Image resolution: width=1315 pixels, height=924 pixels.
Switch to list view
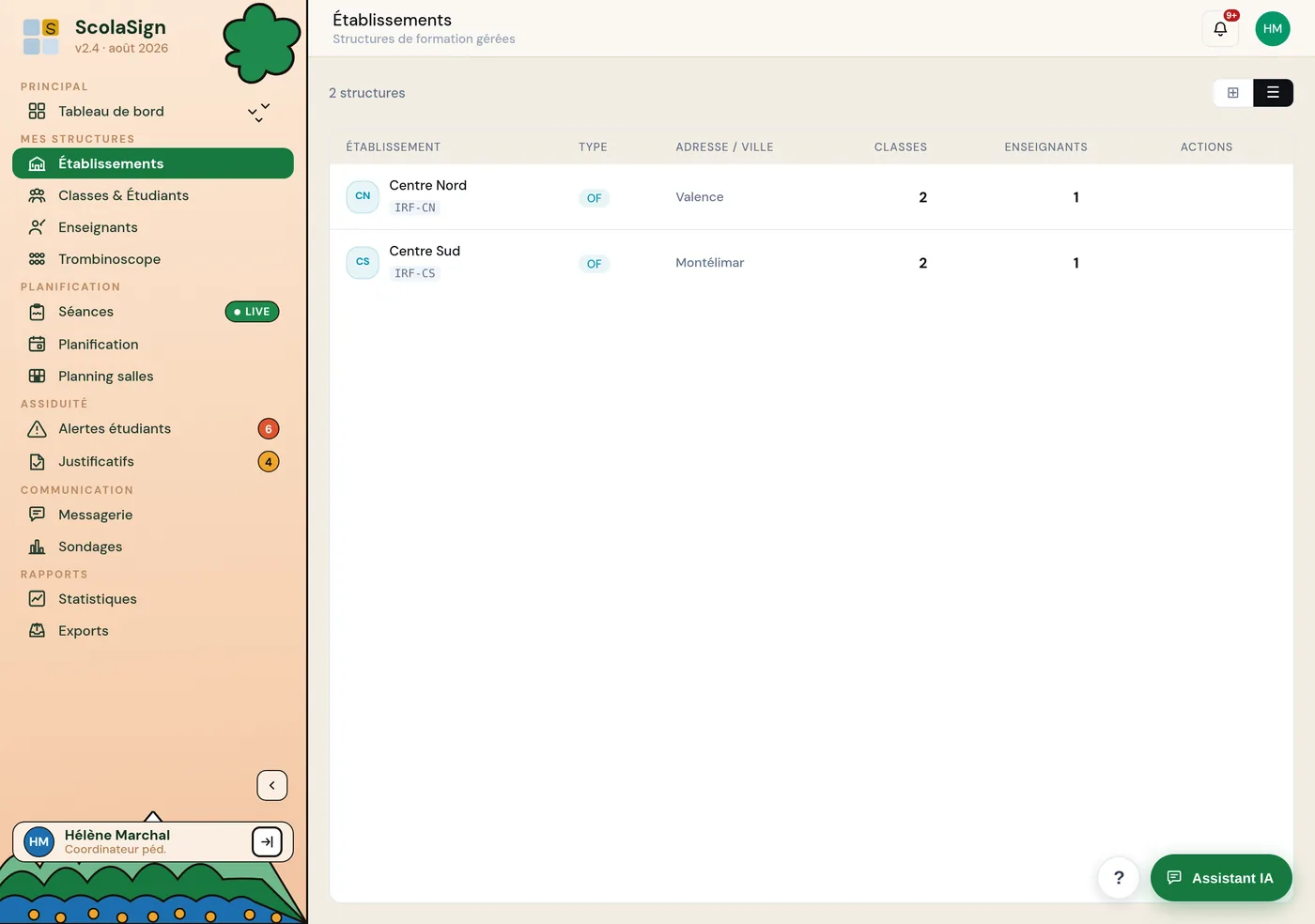click(1273, 93)
